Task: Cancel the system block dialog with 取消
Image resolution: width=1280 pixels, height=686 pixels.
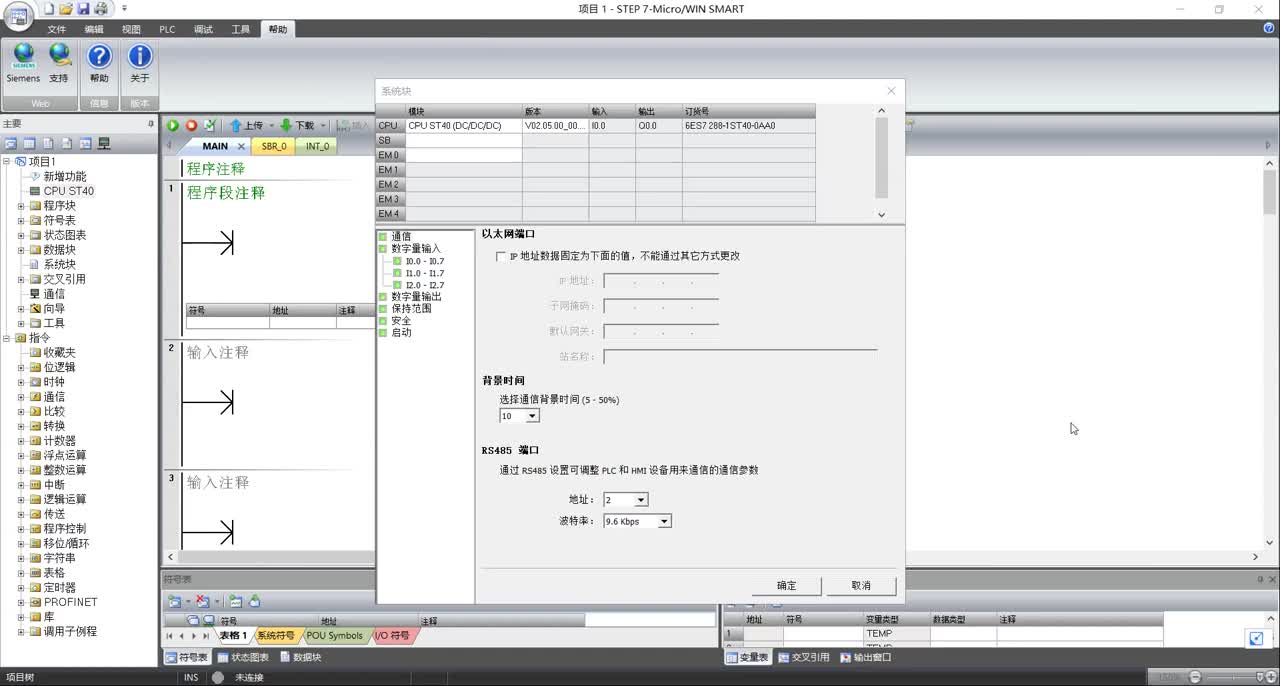Action: pos(861,586)
